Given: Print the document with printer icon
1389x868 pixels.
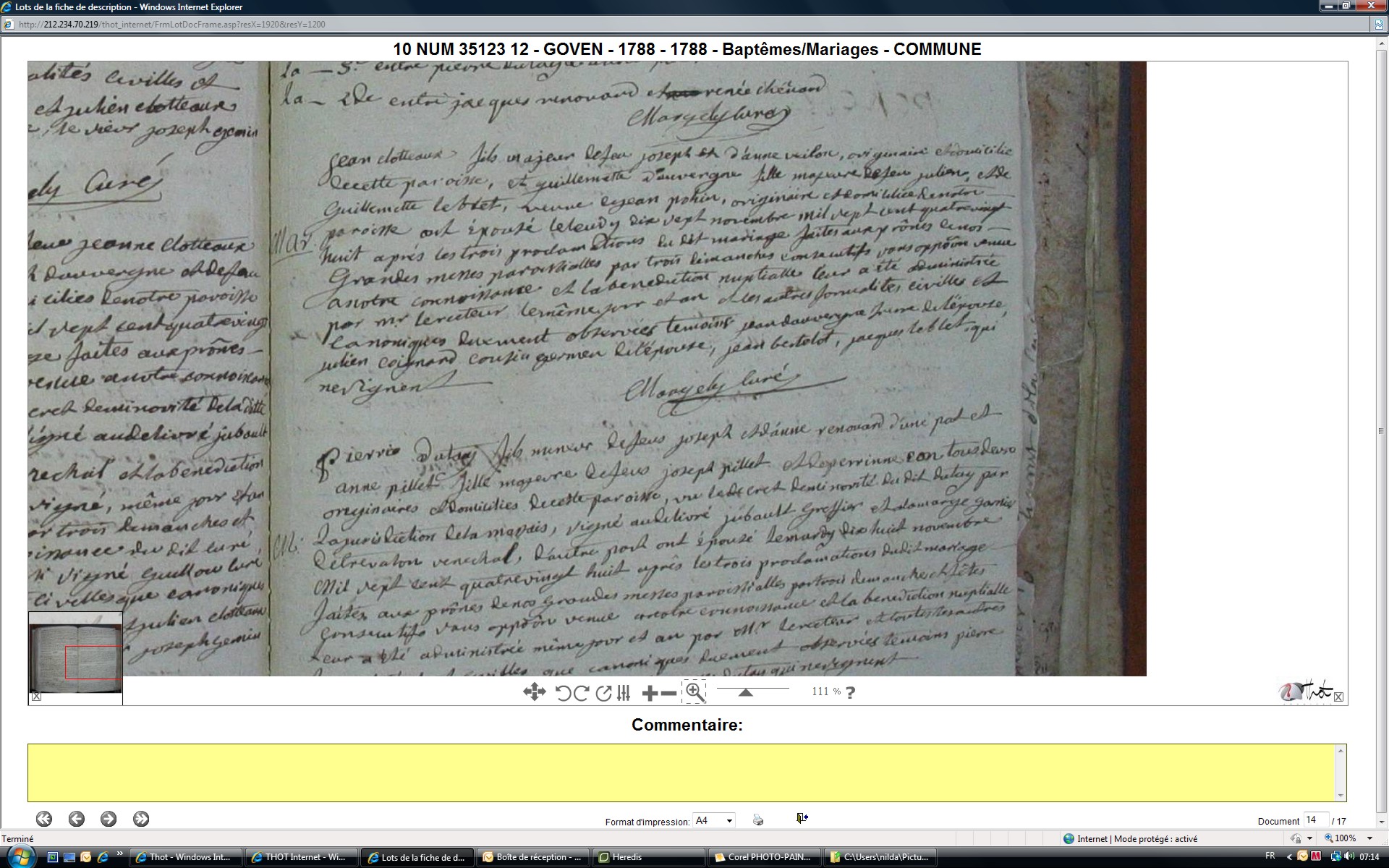Looking at the screenshot, I should [x=758, y=820].
